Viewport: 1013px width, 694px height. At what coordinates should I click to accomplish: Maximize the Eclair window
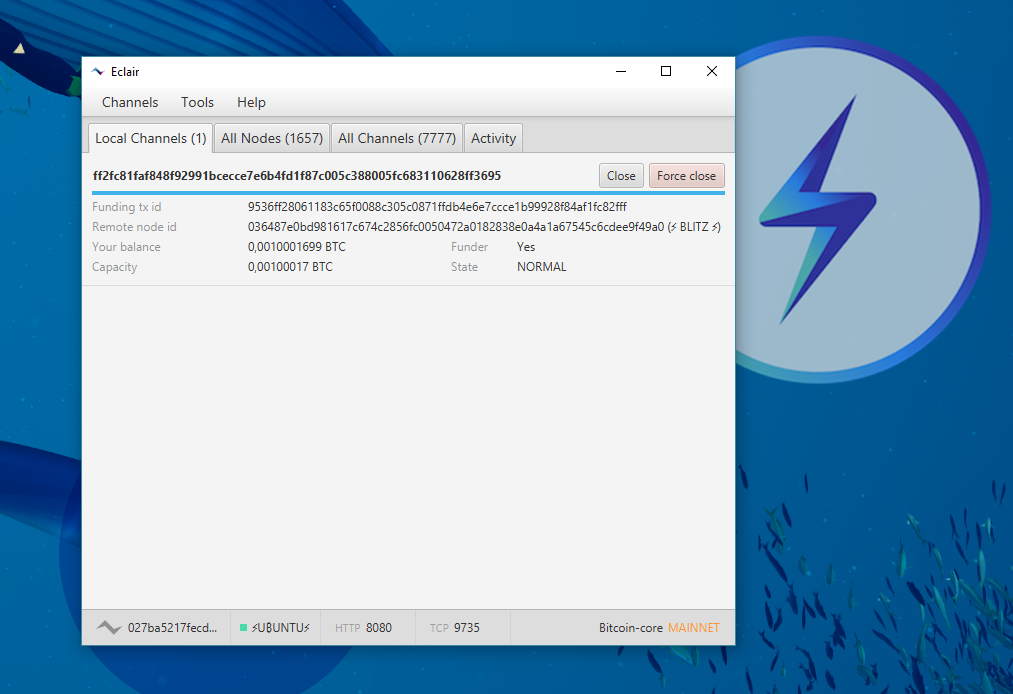pyautogui.click(x=666, y=71)
